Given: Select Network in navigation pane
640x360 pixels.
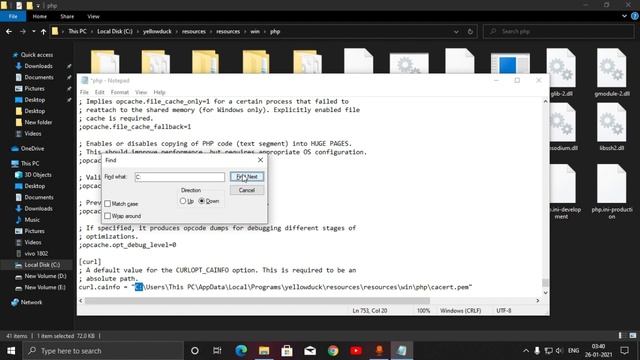Looking at the screenshot, I should tap(31, 302).
